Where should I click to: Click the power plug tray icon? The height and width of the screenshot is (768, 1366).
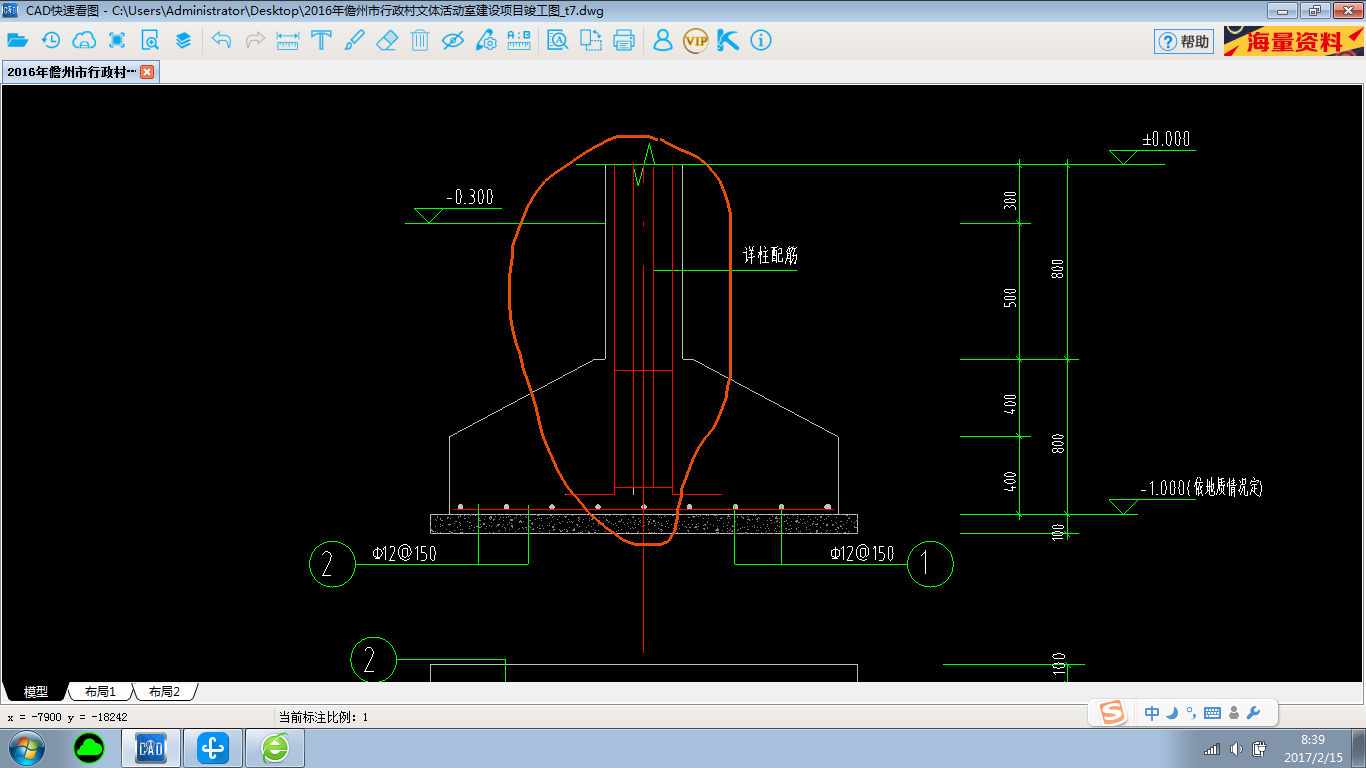1260,748
